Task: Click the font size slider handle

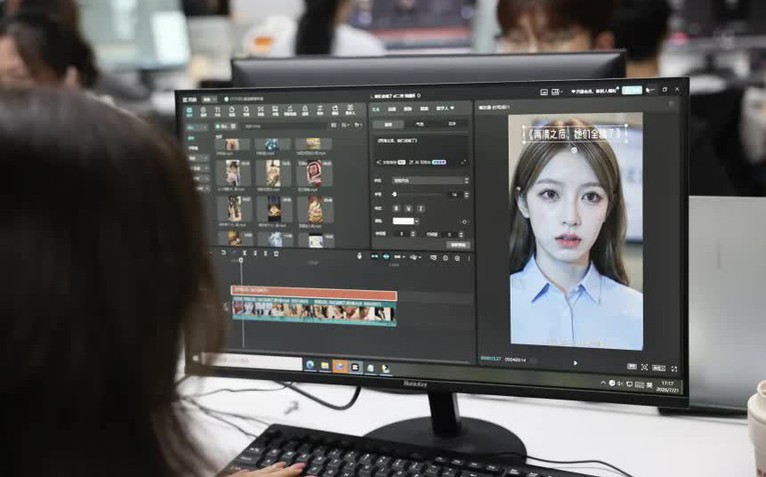Action: 394,195
